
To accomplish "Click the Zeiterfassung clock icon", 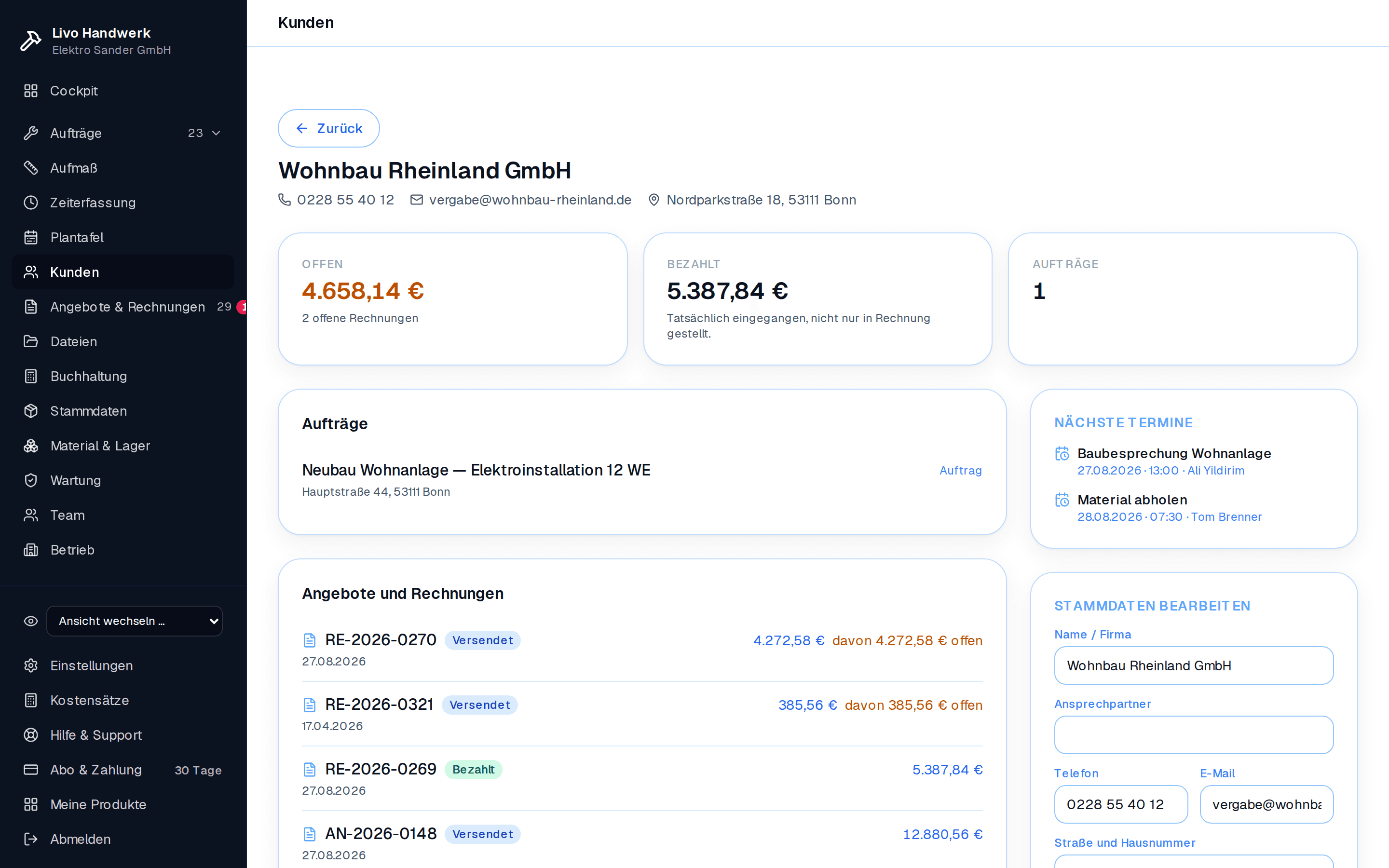I will coord(31,203).
